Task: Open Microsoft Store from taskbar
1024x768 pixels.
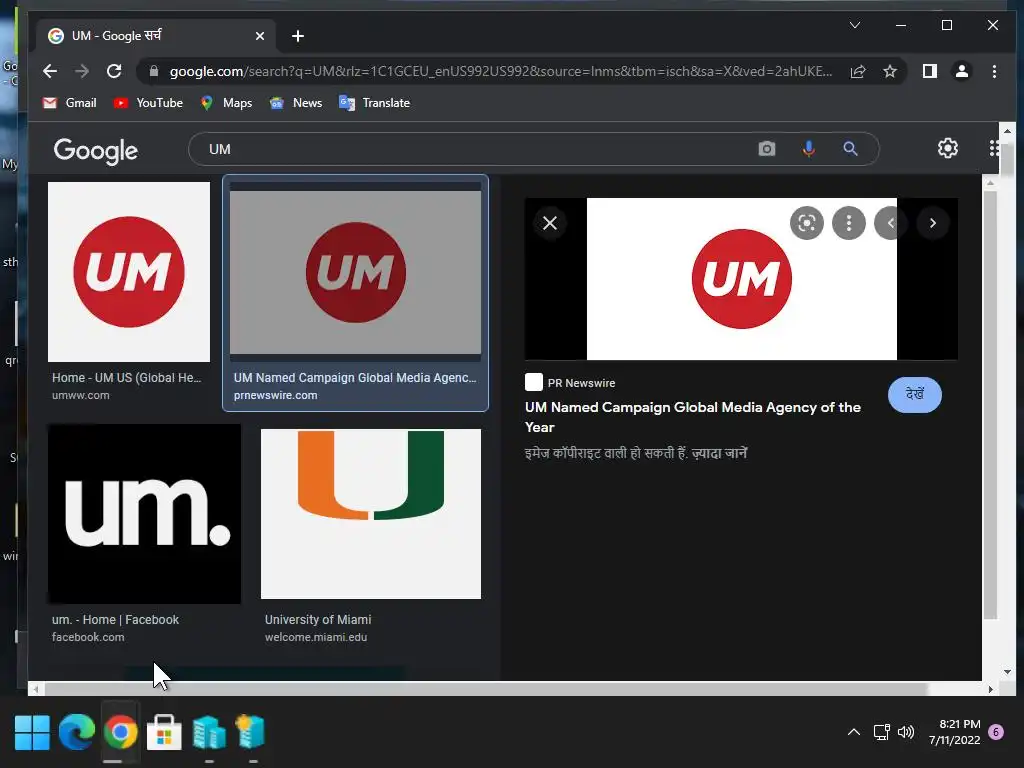Action: 164,732
